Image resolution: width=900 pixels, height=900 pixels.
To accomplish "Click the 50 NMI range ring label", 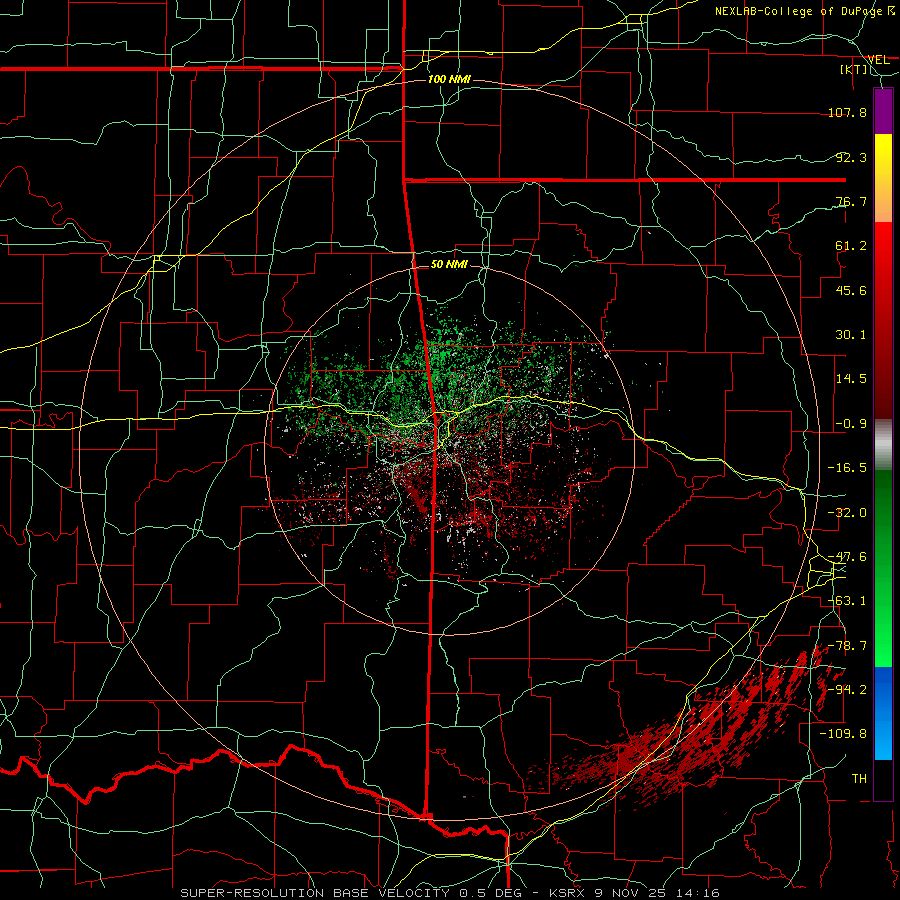I will coord(449,265).
